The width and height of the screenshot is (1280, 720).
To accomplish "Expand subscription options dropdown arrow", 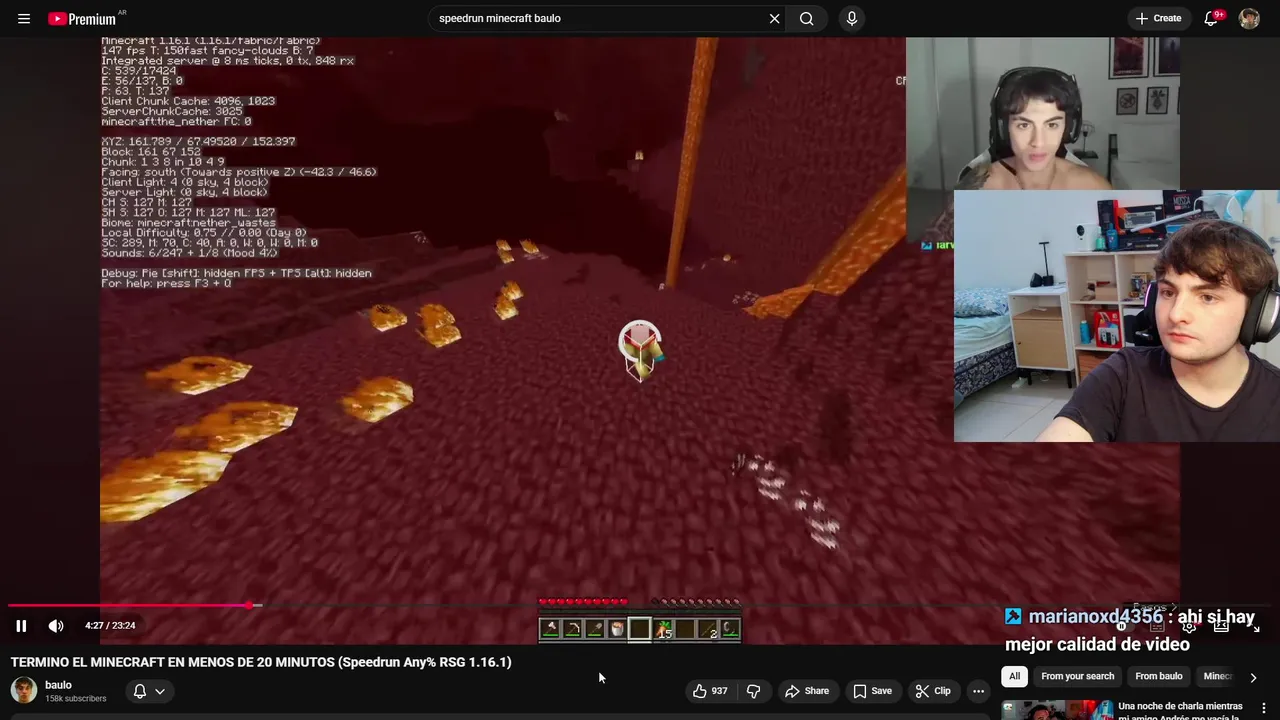I will (x=160, y=691).
